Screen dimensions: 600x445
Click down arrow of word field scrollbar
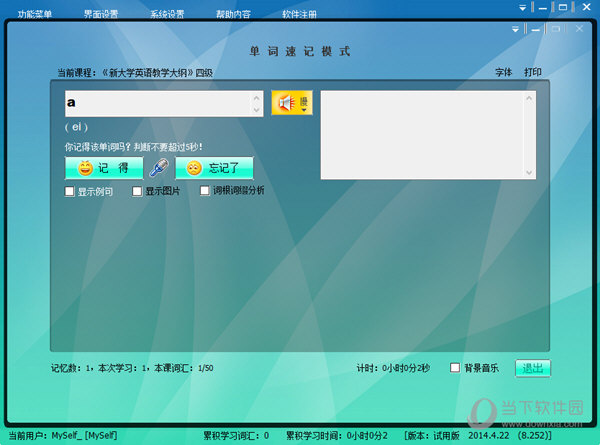pos(257,110)
